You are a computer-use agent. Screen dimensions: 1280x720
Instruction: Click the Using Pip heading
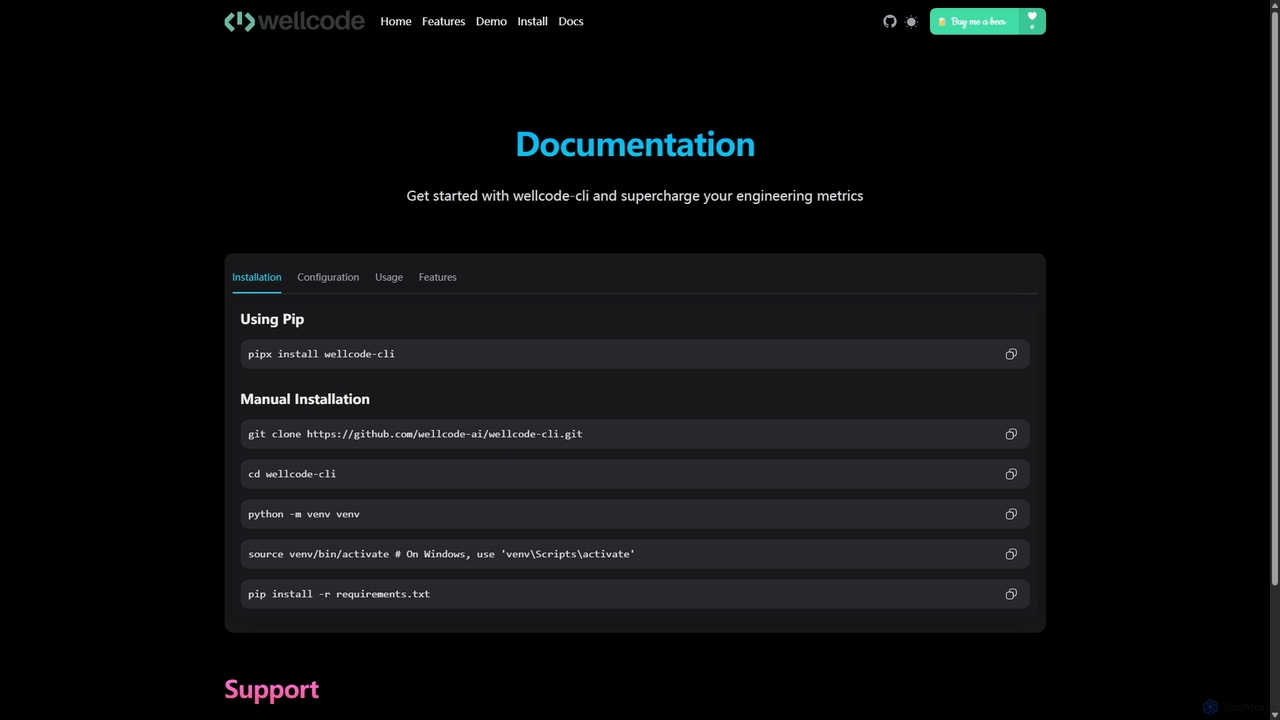tap(272, 319)
